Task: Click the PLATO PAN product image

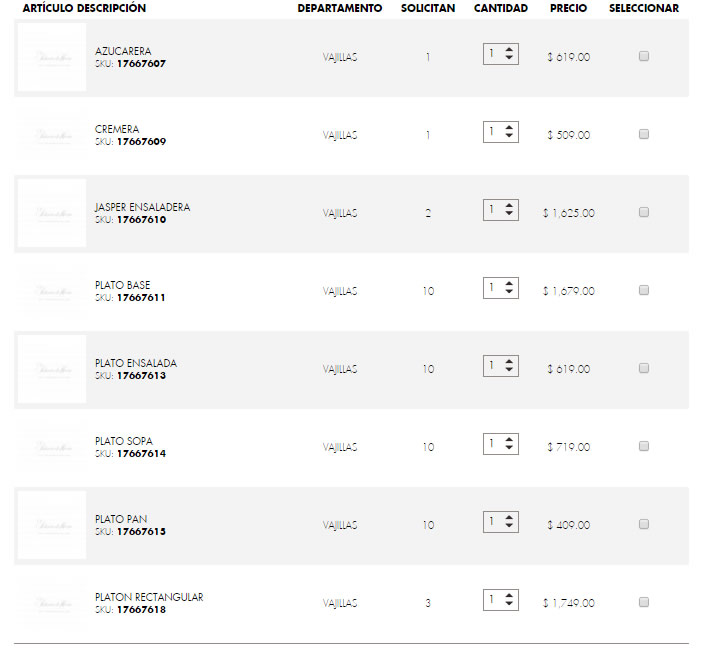Action: tap(52, 525)
